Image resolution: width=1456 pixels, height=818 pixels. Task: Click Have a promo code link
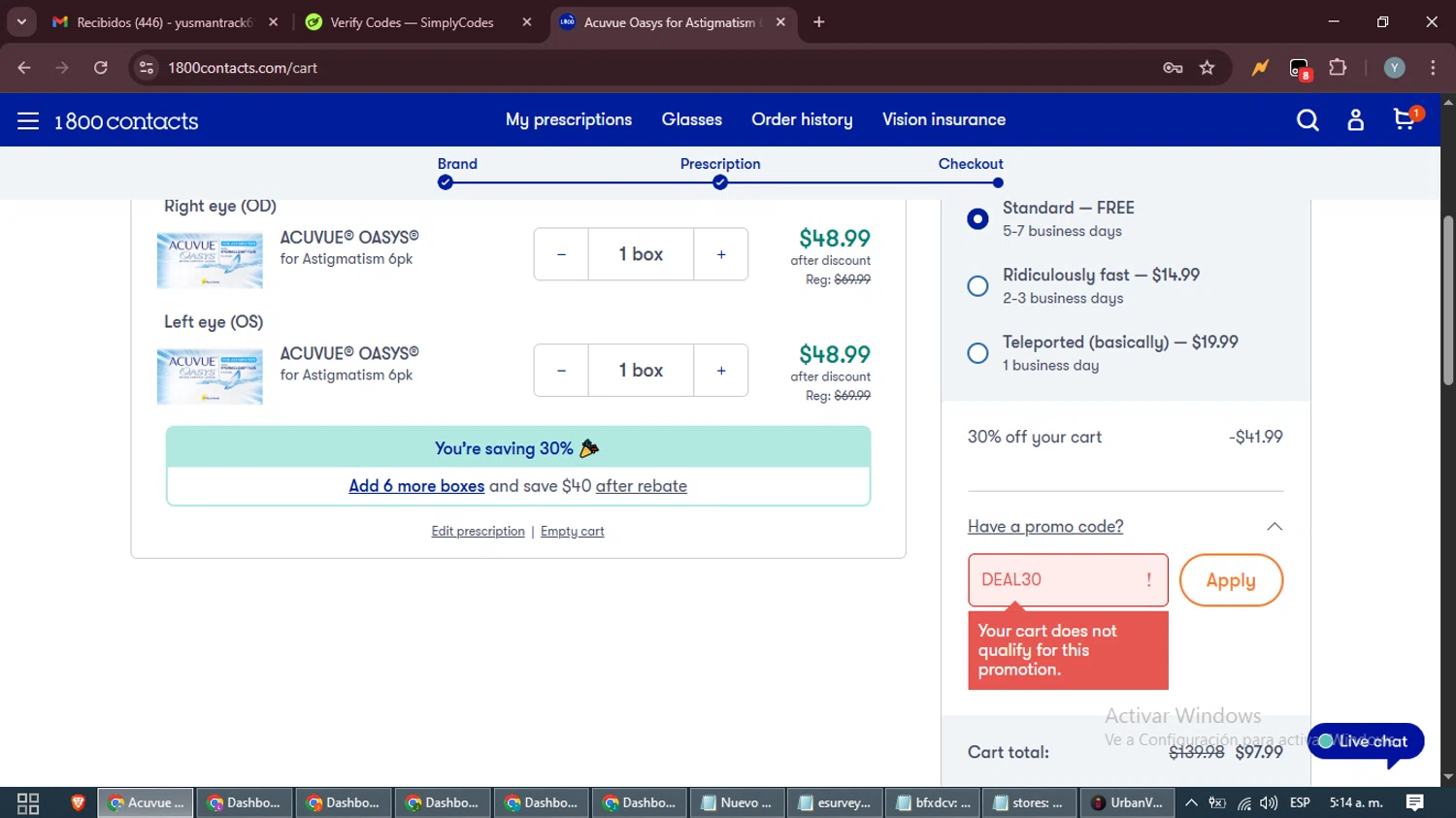pyautogui.click(x=1045, y=526)
